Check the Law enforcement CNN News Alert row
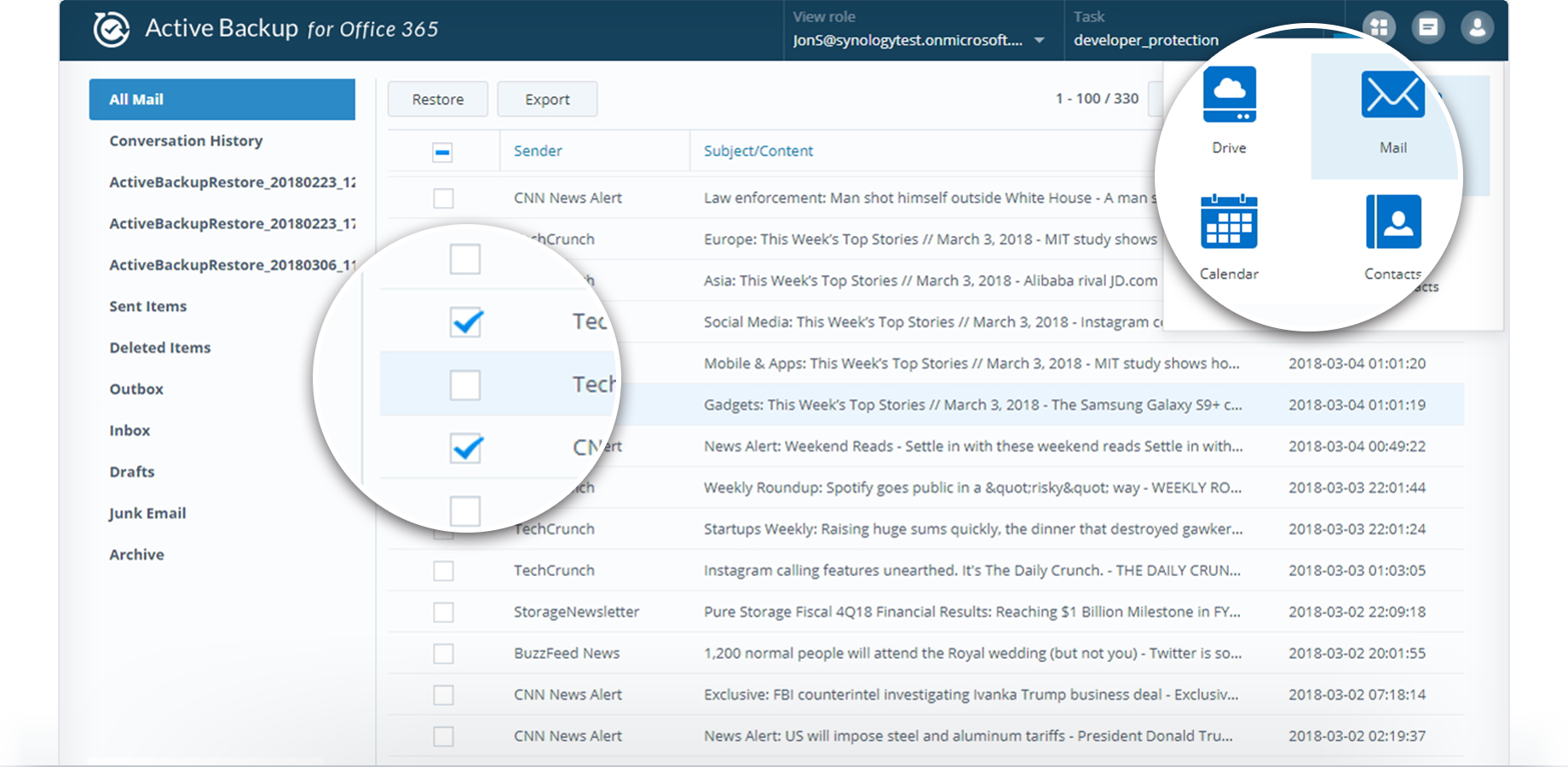This screenshot has height=767, width=1568. click(443, 199)
